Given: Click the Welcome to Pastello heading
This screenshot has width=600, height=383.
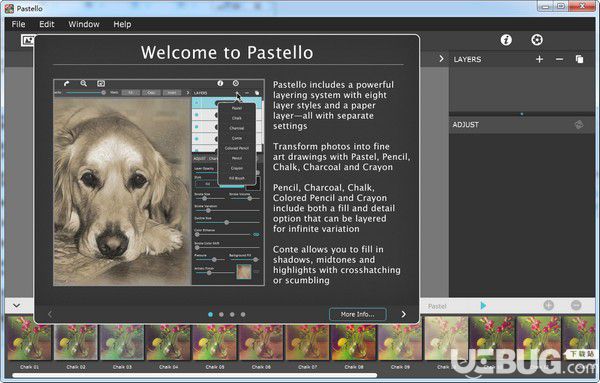Looking at the screenshot, I should [x=227, y=52].
